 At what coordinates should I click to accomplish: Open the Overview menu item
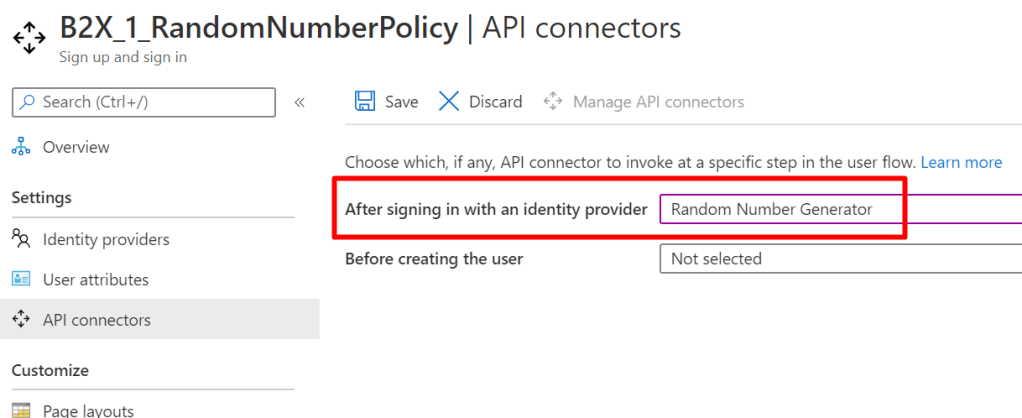coord(76,147)
